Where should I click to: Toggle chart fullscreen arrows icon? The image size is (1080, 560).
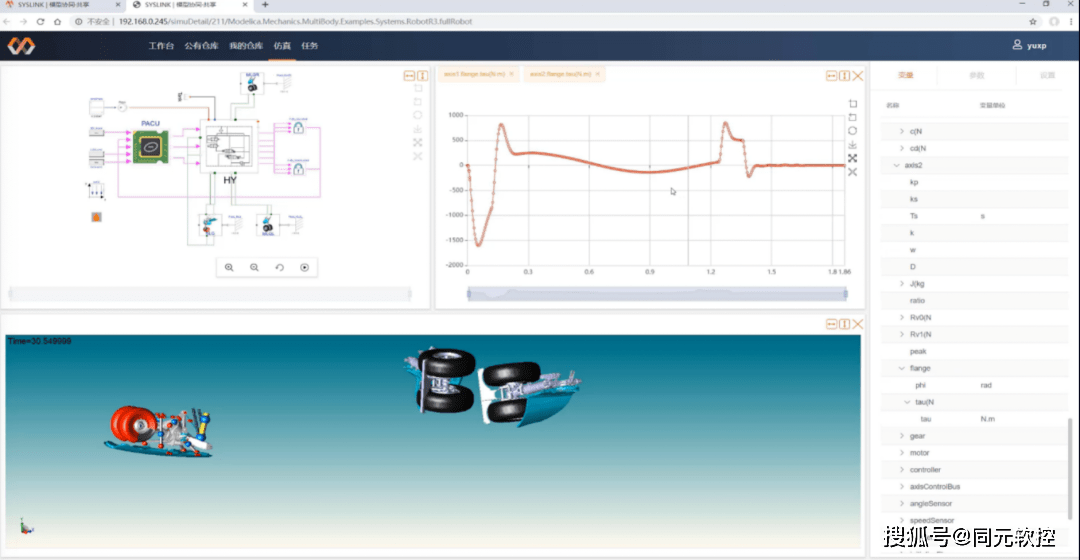click(853, 158)
